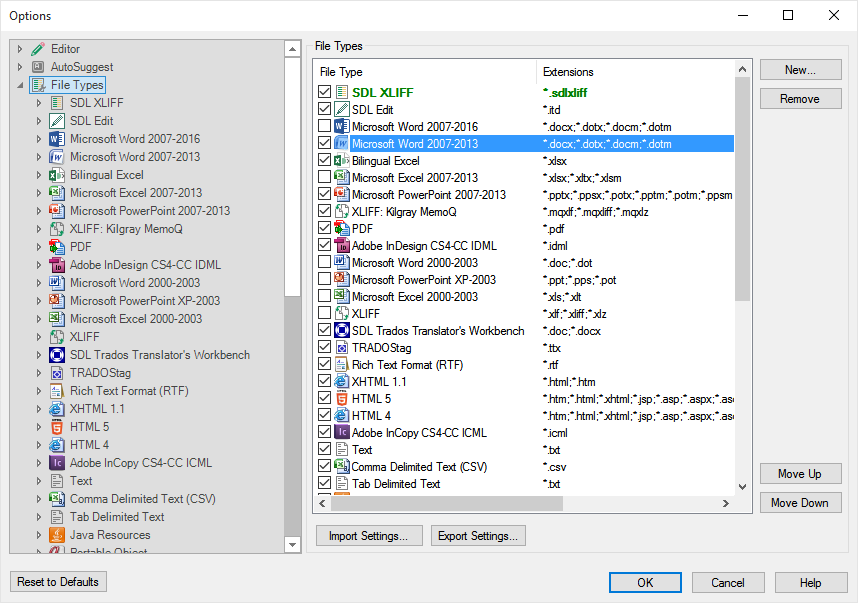Viewport: 858px width, 603px height.
Task: Collapse the File Types tree node
Action: (x=20, y=85)
